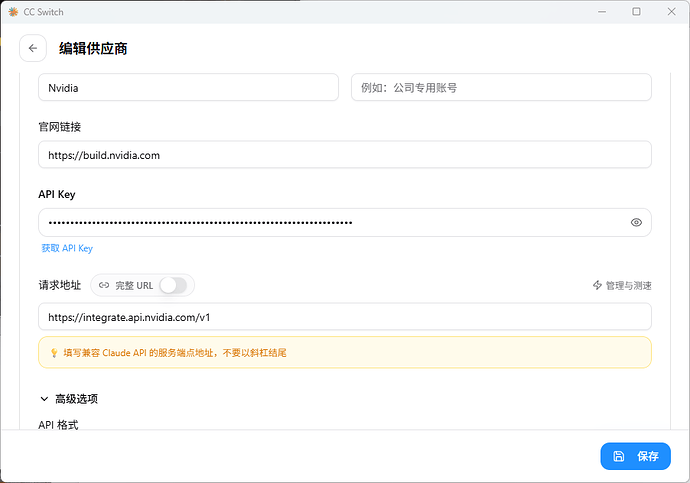The width and height of the screenshot is (690, 483).
Task: Toggle the 完整 URL switch
Action: [173, 285]
